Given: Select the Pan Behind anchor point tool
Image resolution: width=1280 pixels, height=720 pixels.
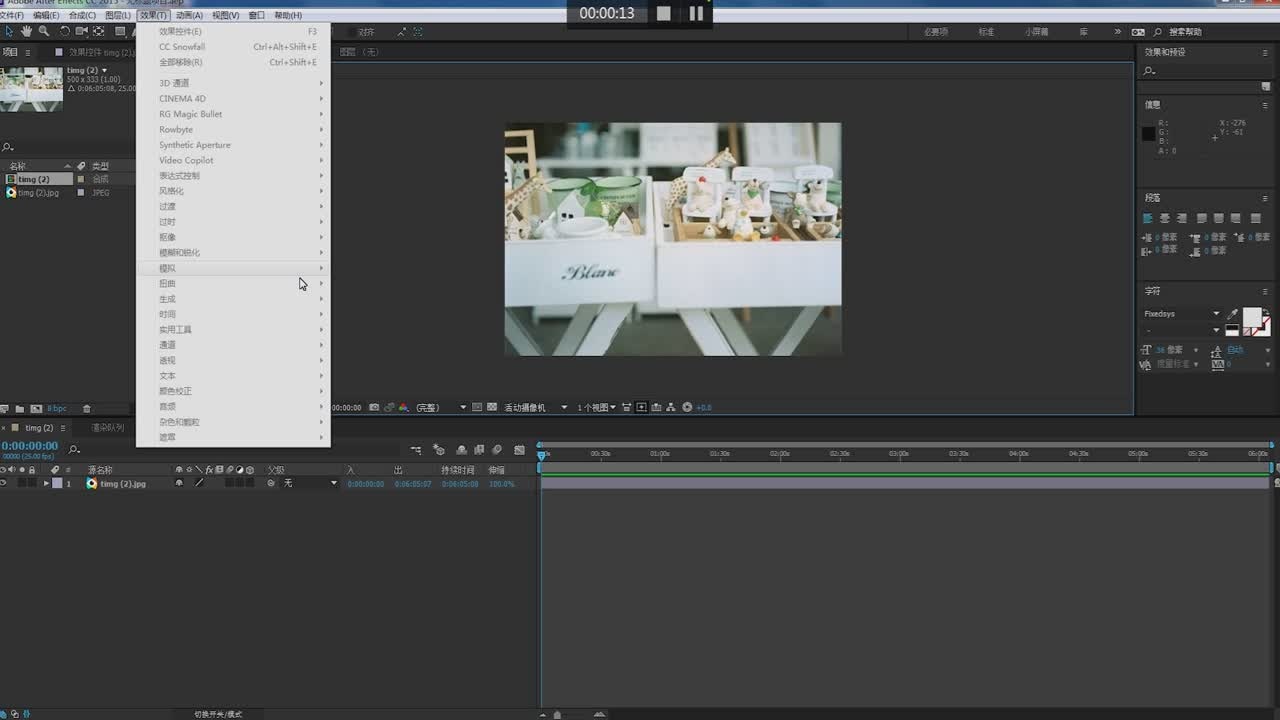Looking at the screenshot, I should 98,31.
